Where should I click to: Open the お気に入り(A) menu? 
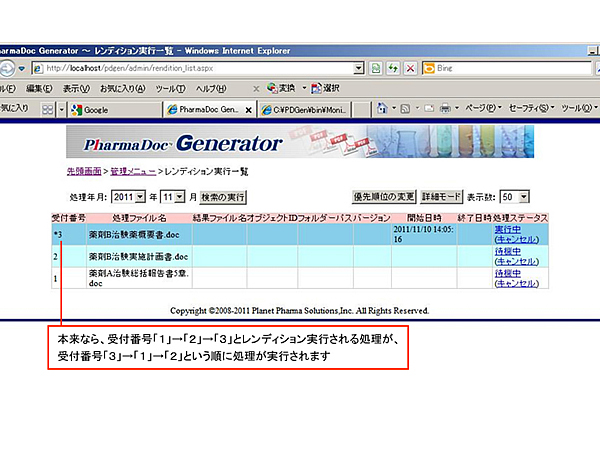tap(122, 89)
